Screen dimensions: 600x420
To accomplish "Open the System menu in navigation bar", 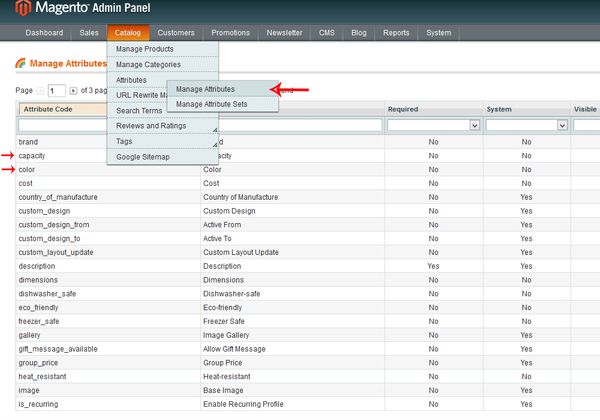I will (439, 33).
